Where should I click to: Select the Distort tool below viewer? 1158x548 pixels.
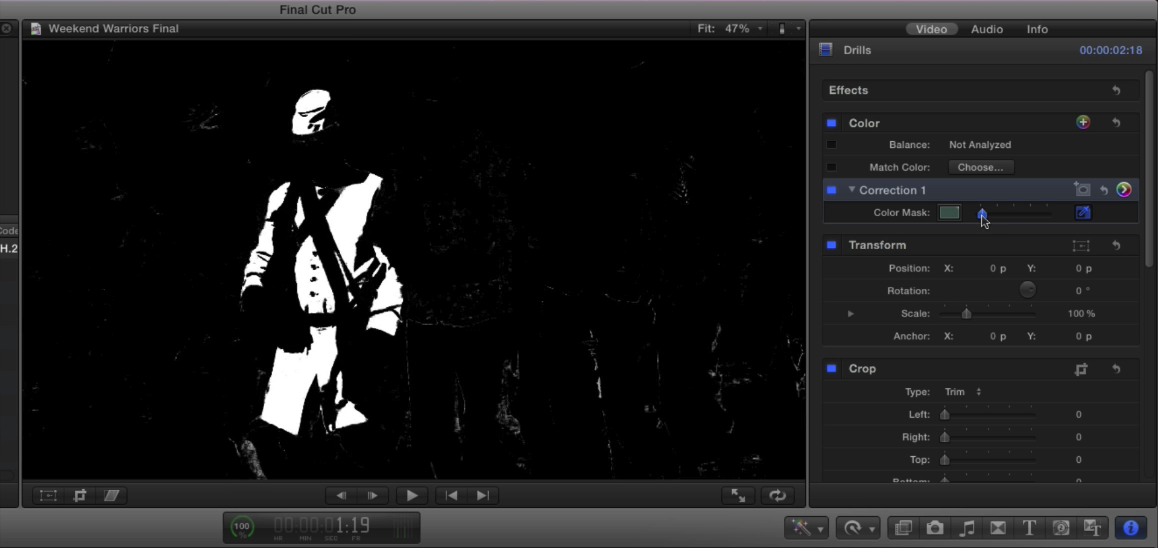(x=112, y=496)
